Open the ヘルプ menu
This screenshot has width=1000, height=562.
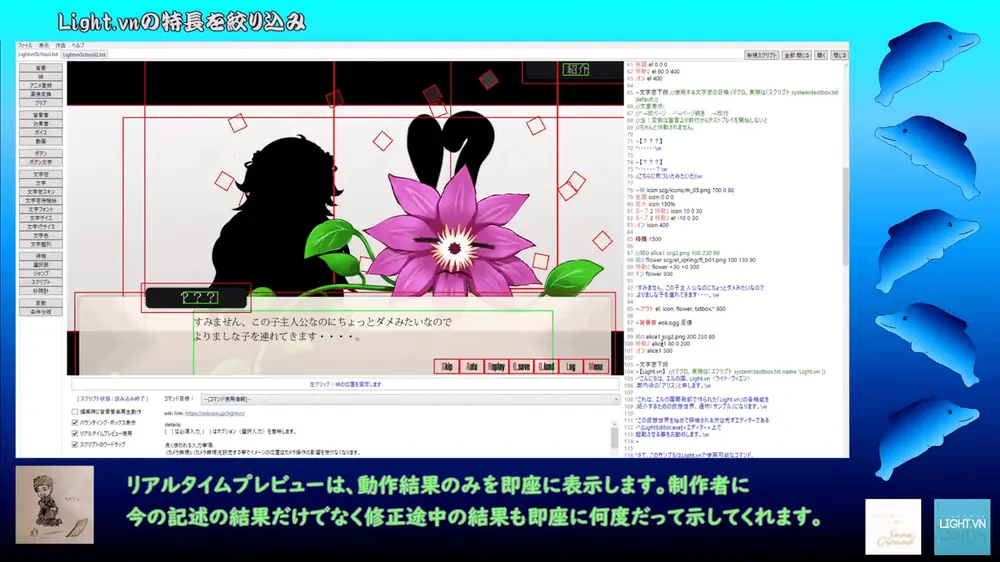point(78,45)
